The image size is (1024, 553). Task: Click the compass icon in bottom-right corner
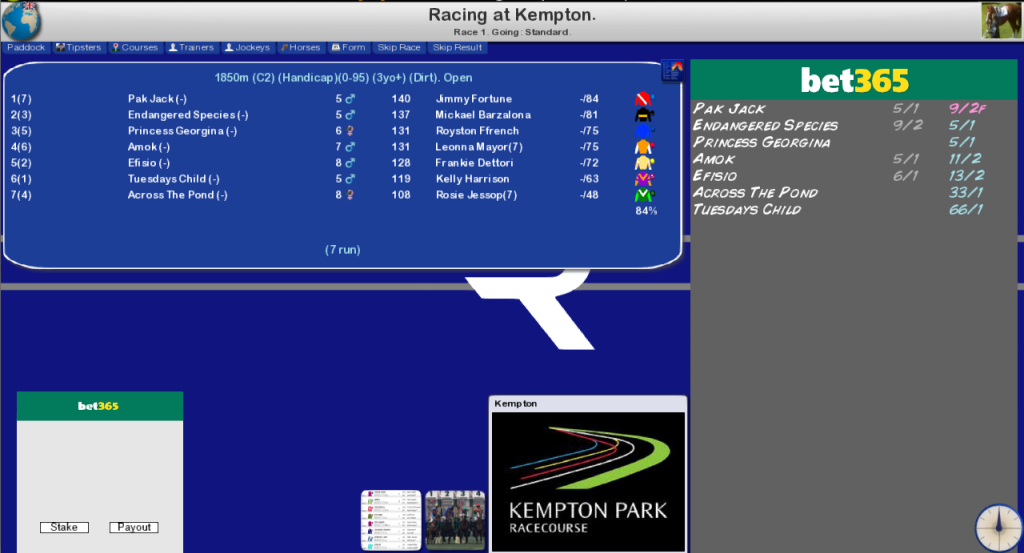tap(999, 528)
